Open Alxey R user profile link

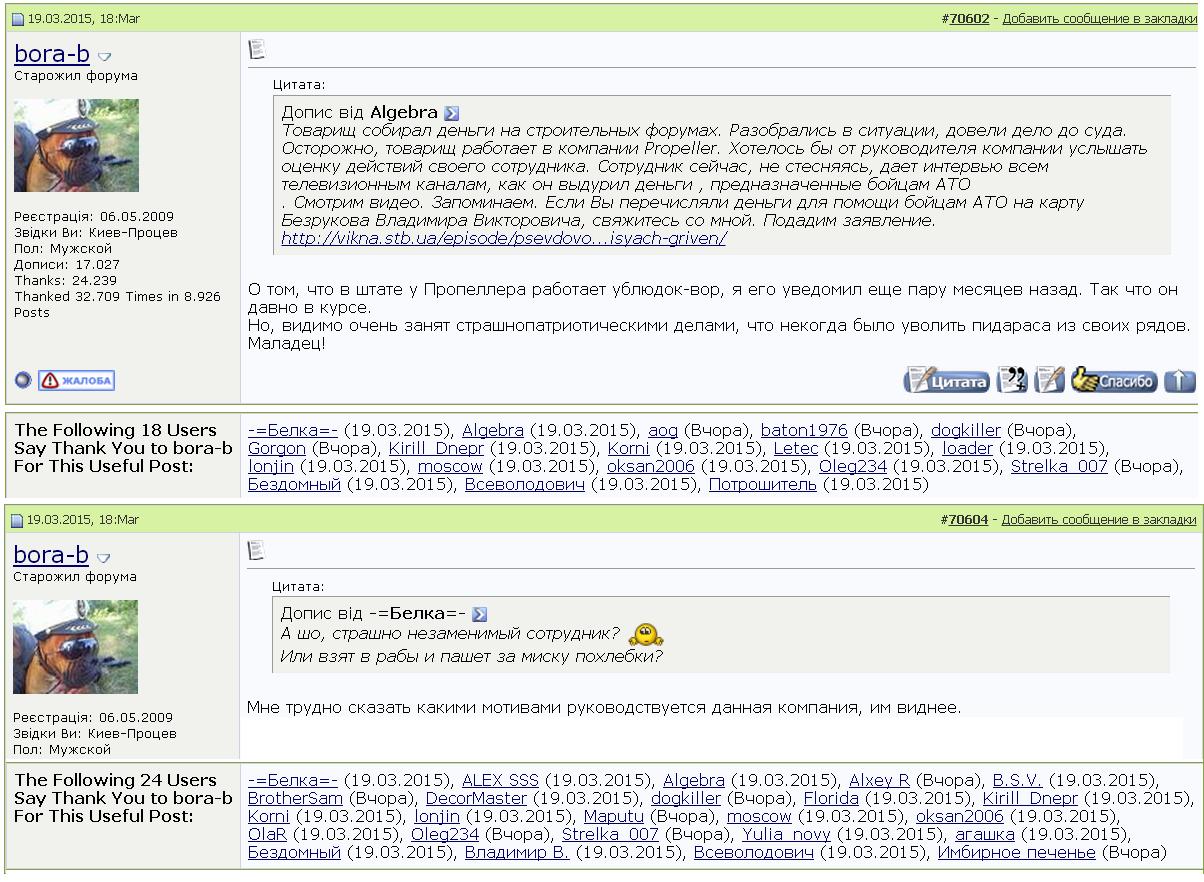click(879, 780)
